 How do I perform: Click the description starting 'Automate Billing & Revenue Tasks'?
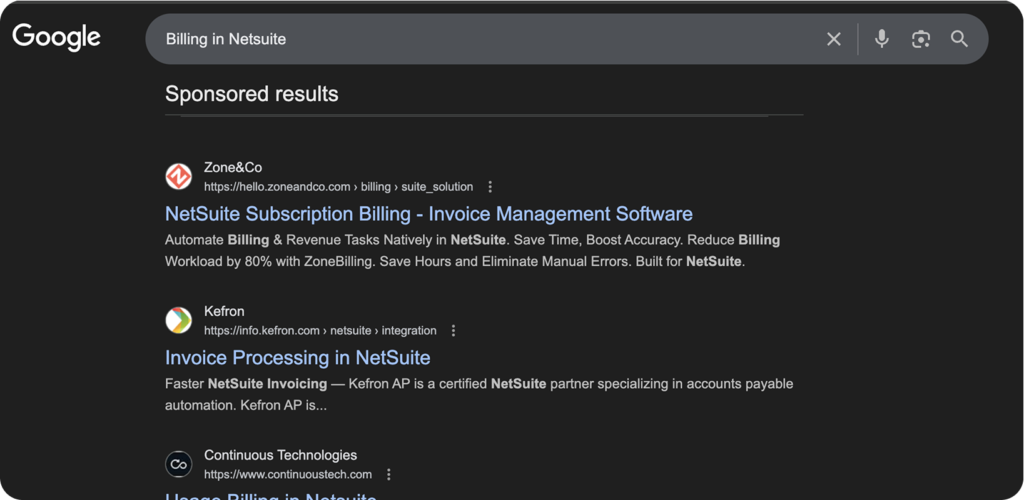pos(472,251)
